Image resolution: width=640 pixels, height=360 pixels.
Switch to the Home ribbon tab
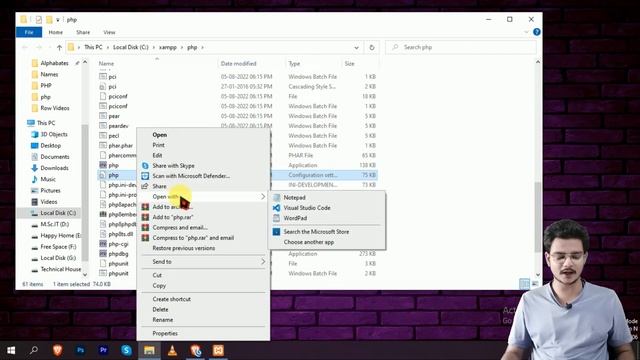pos(56,32)
